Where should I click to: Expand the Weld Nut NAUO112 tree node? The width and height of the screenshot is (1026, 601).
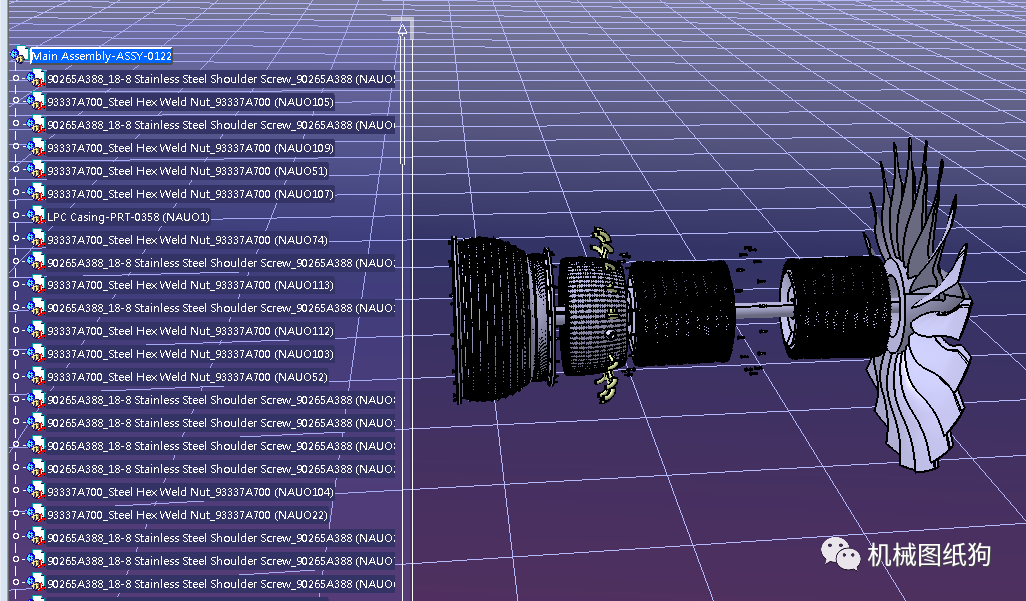click(16, 329)
